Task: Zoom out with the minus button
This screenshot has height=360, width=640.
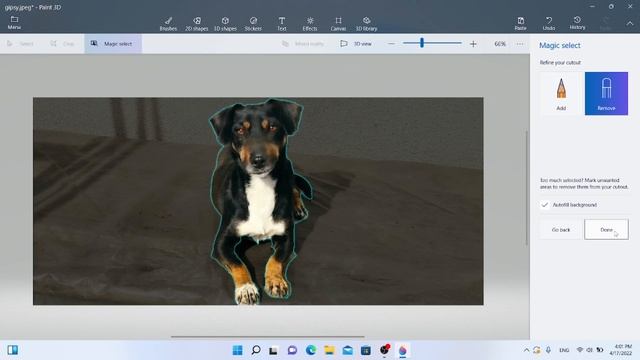Action: (391, 44)
